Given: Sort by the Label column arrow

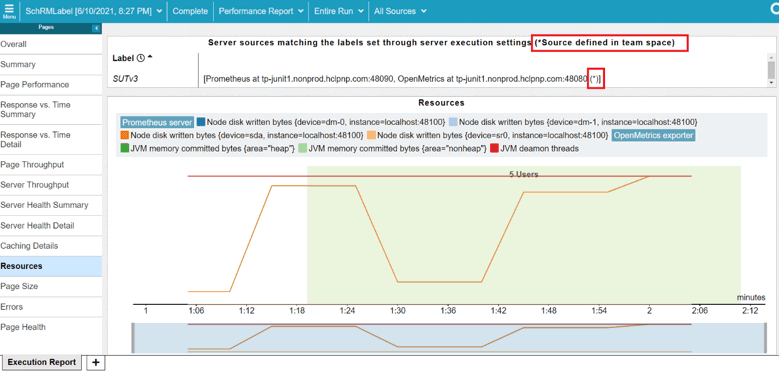Looking at the screenshot, I should (149, 57).
